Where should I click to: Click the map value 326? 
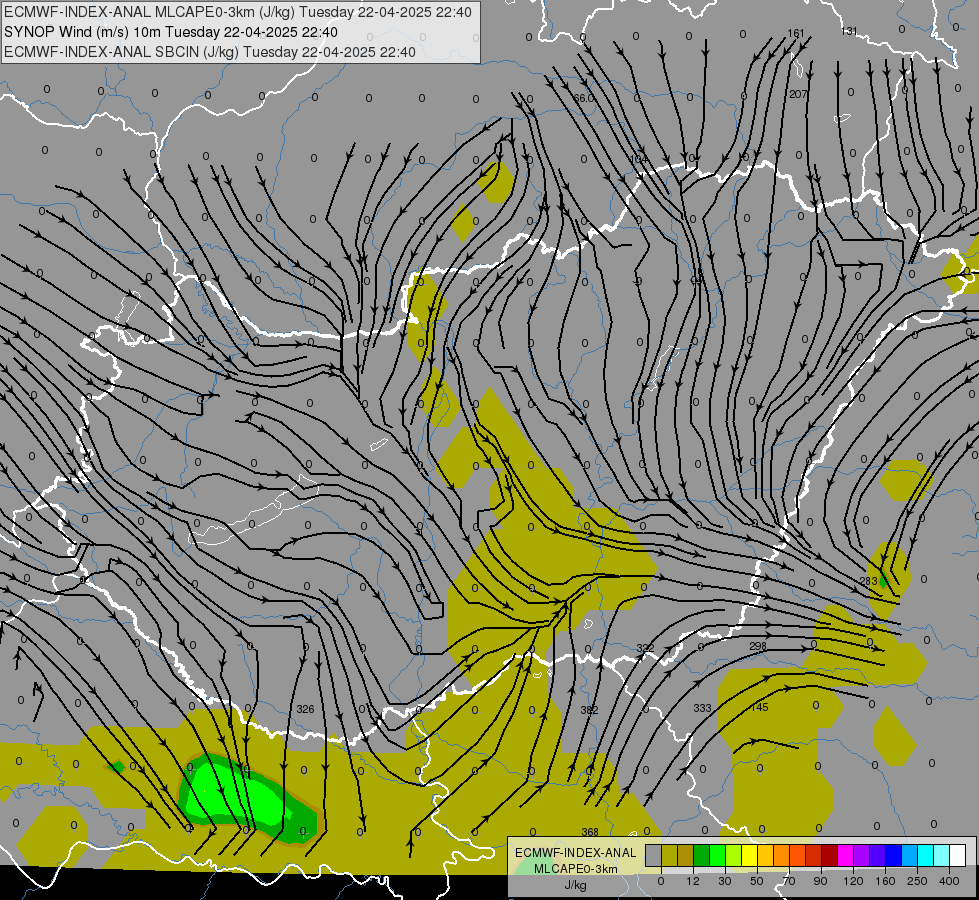(x=305, y=709)
